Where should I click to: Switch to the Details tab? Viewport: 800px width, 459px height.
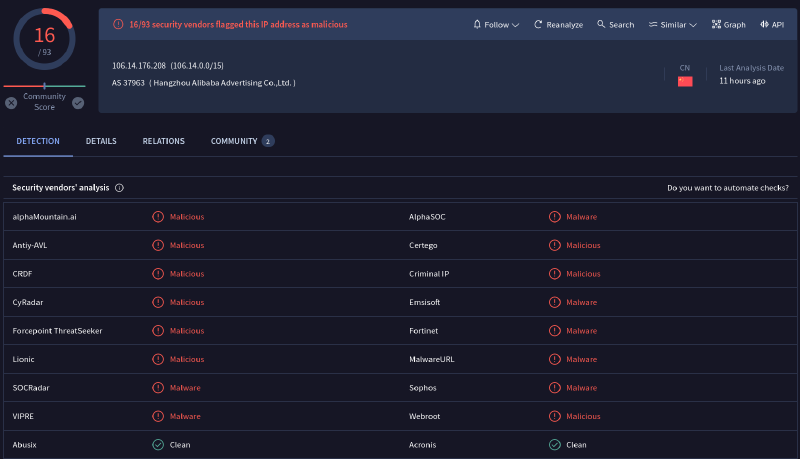pyautogui.click(x=101, y=142)
